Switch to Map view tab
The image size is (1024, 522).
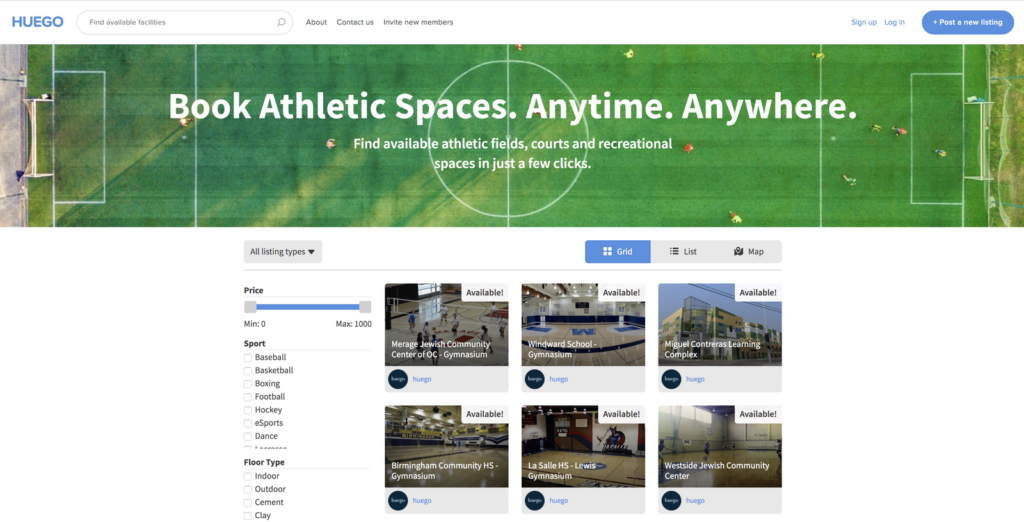pyautogui.click(x=748, y=252)
